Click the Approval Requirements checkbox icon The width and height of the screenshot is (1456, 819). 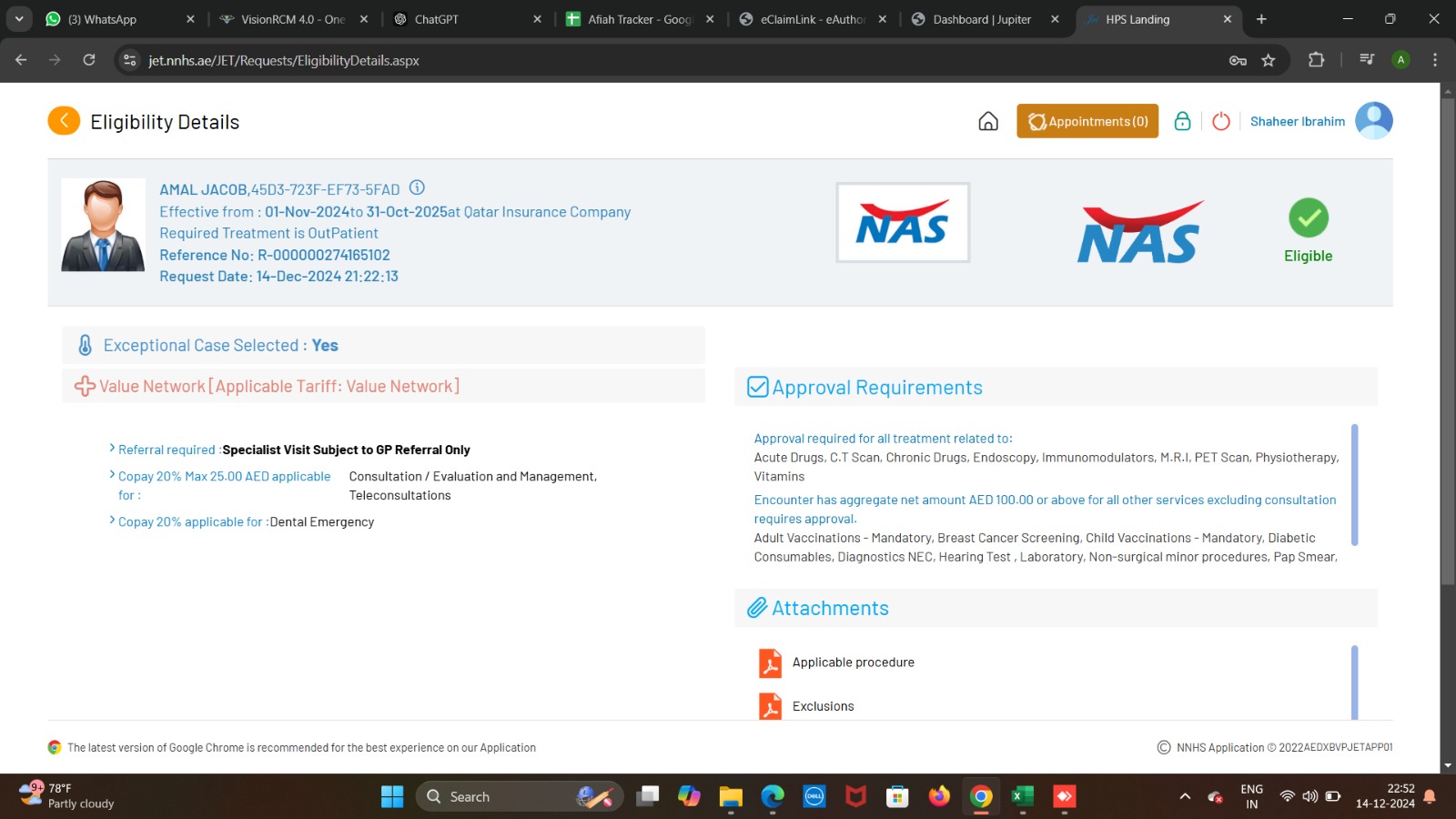(758, 388)
